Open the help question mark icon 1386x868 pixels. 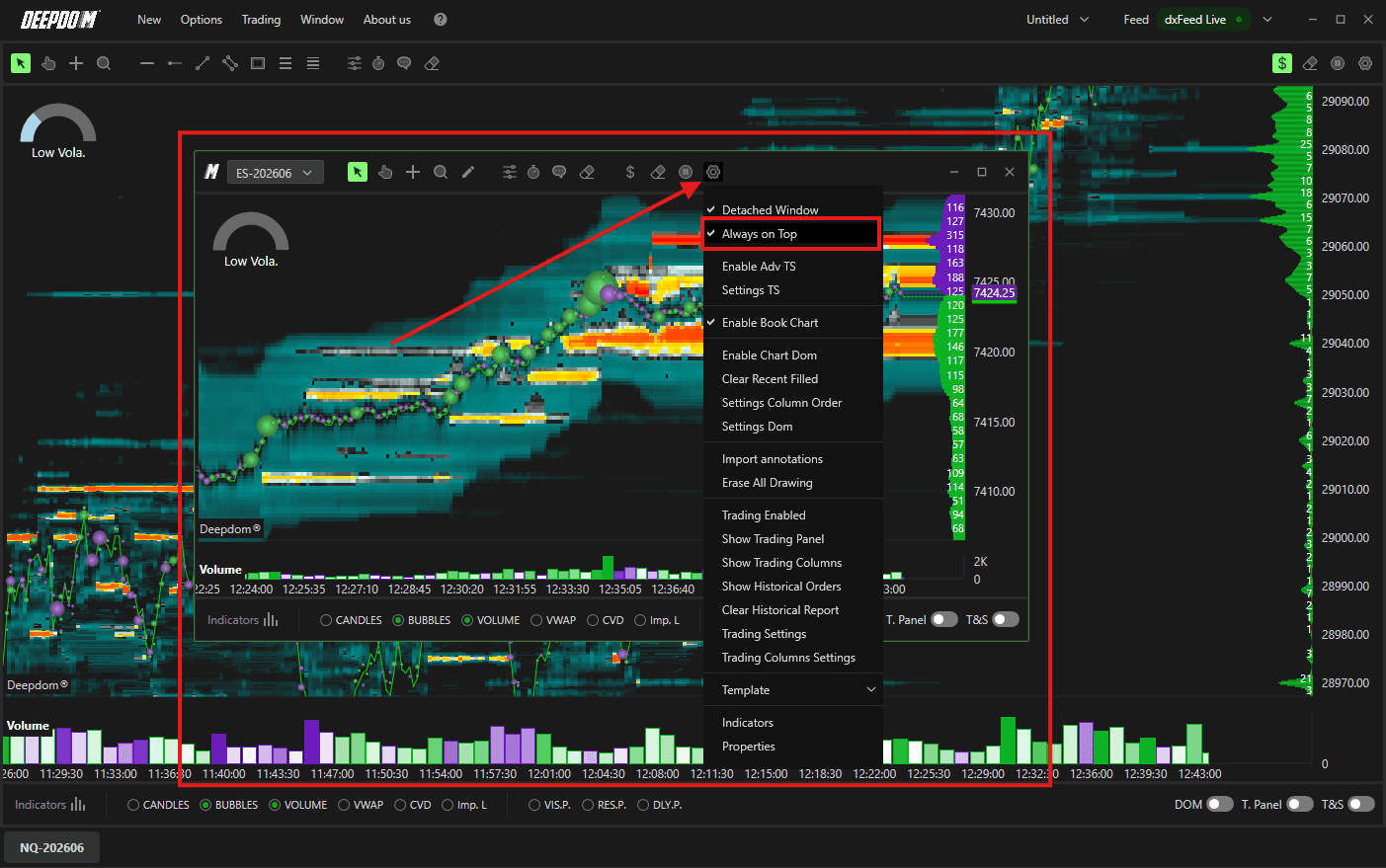[441, 20]
